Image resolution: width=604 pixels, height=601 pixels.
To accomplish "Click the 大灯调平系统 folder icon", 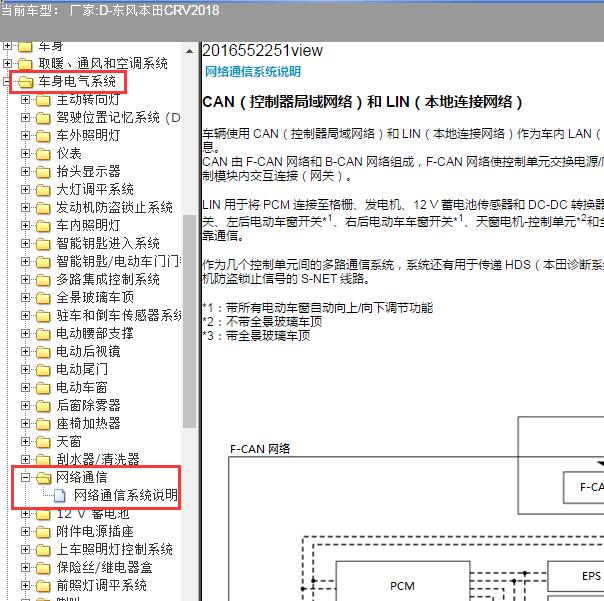I will (x=43, y=190).
